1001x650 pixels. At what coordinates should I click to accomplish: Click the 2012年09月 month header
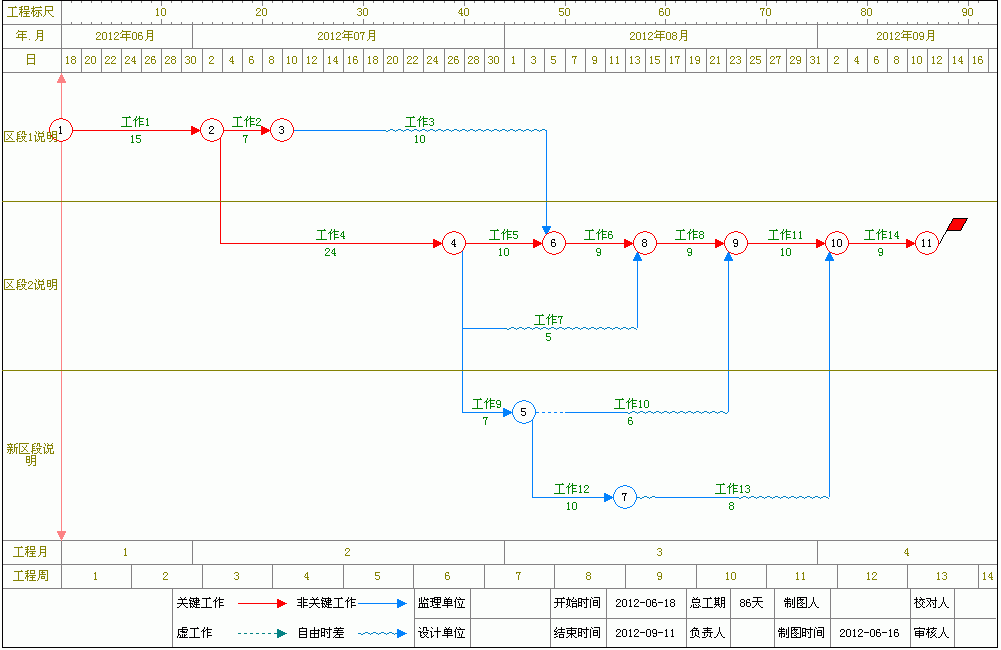(x=907, y=36)
